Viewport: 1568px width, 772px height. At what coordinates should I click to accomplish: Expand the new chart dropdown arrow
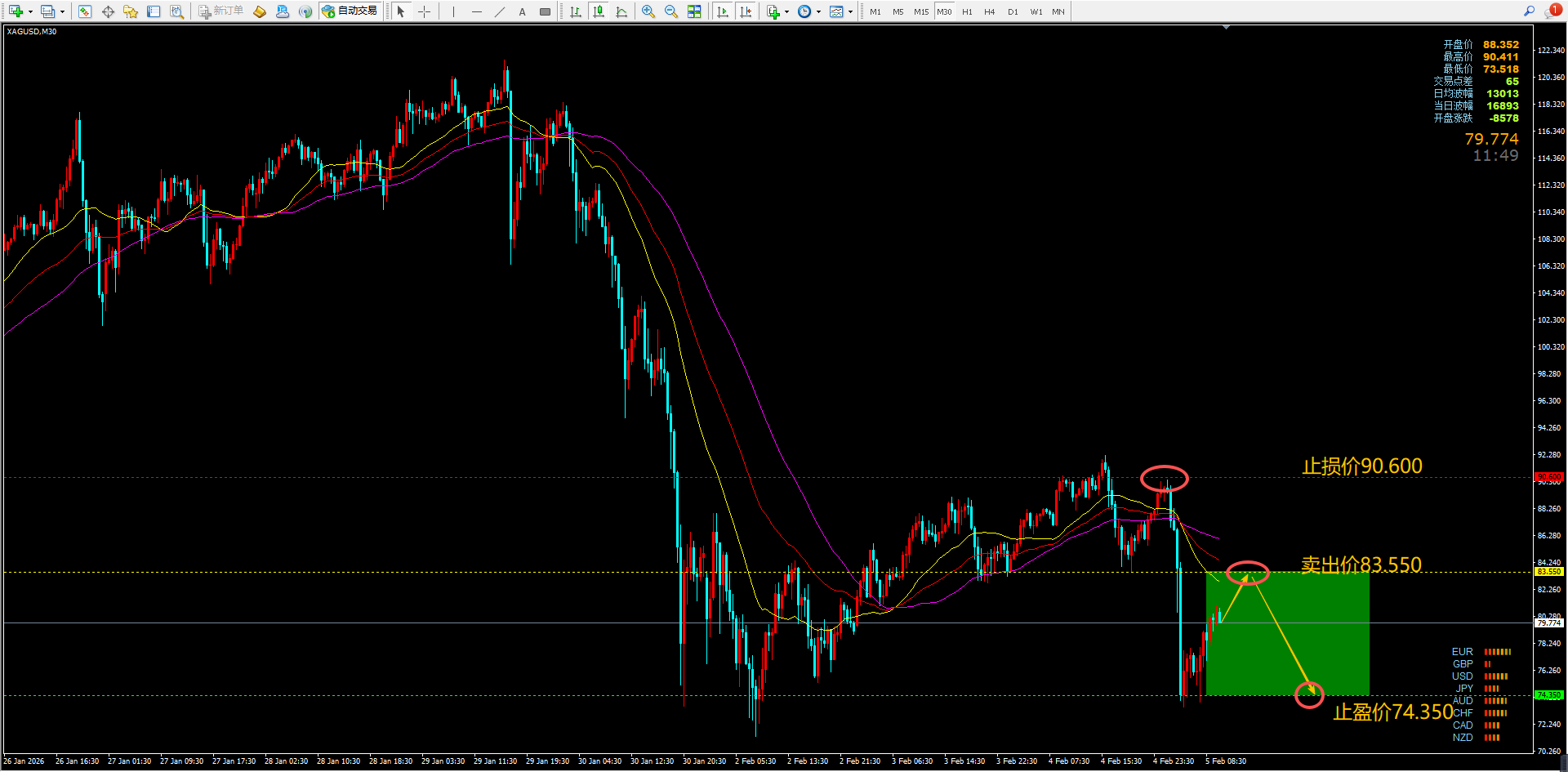(x=30, y=11)
